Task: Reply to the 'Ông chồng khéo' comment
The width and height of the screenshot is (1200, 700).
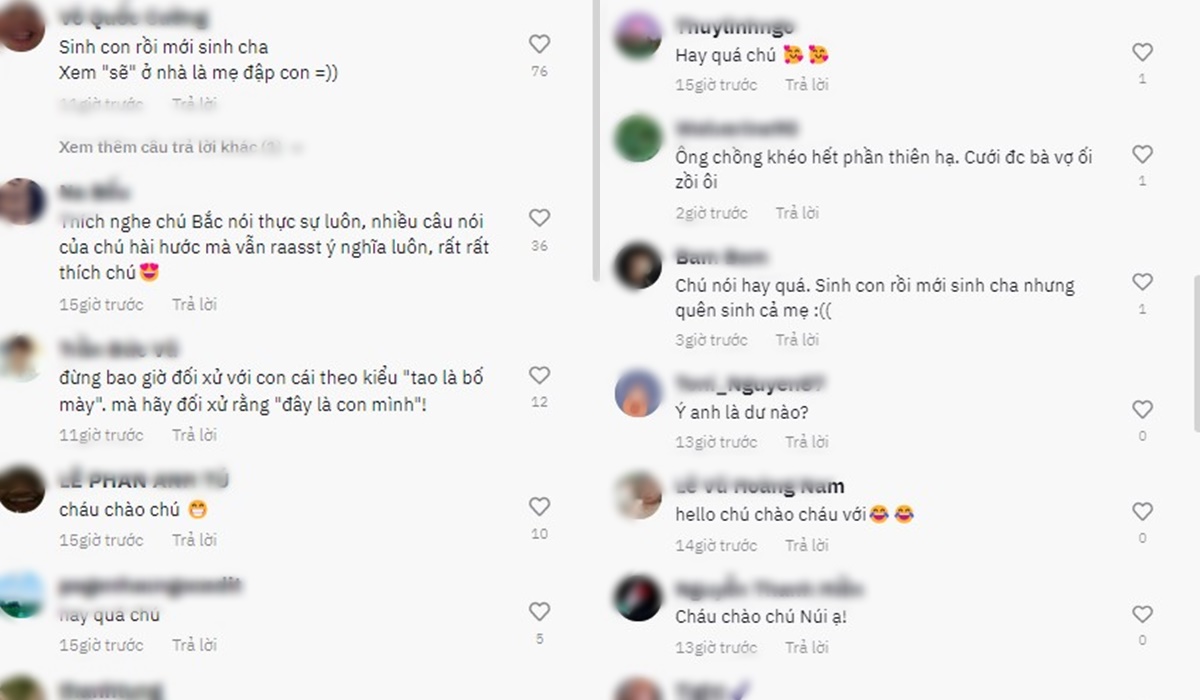Action: pos(797,213)
